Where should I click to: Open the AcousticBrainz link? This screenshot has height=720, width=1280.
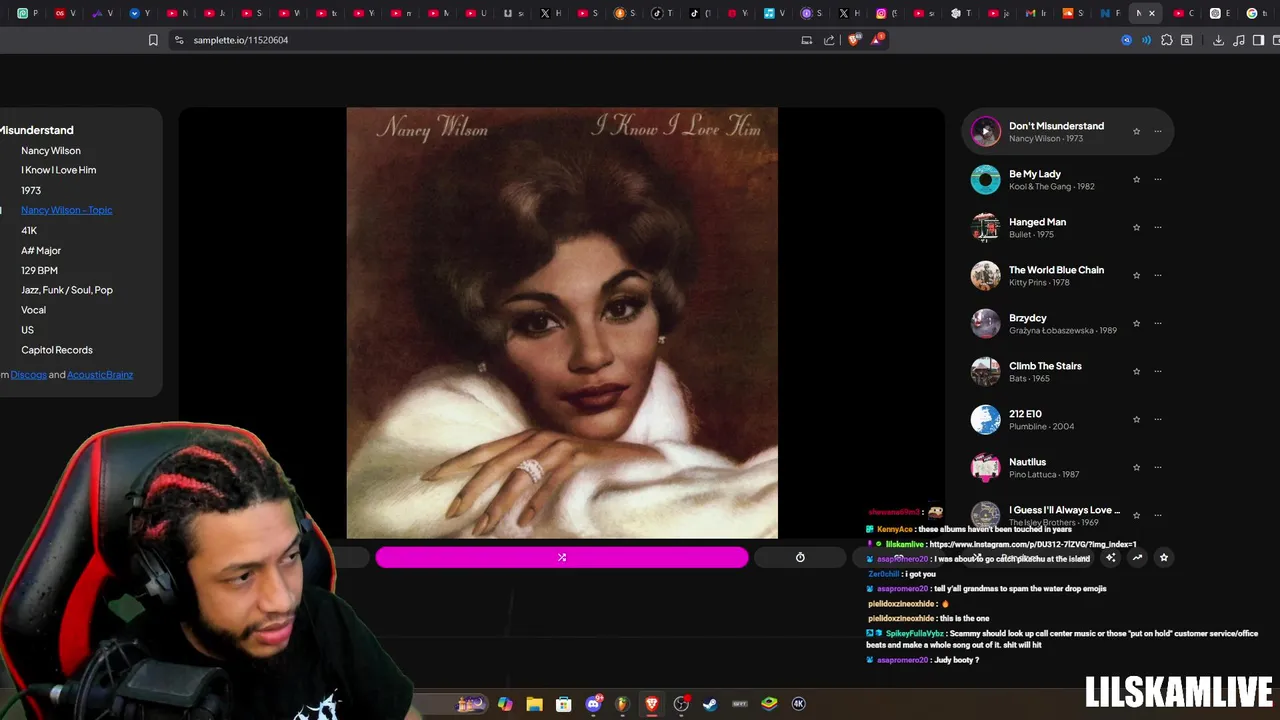click(100, 375)
